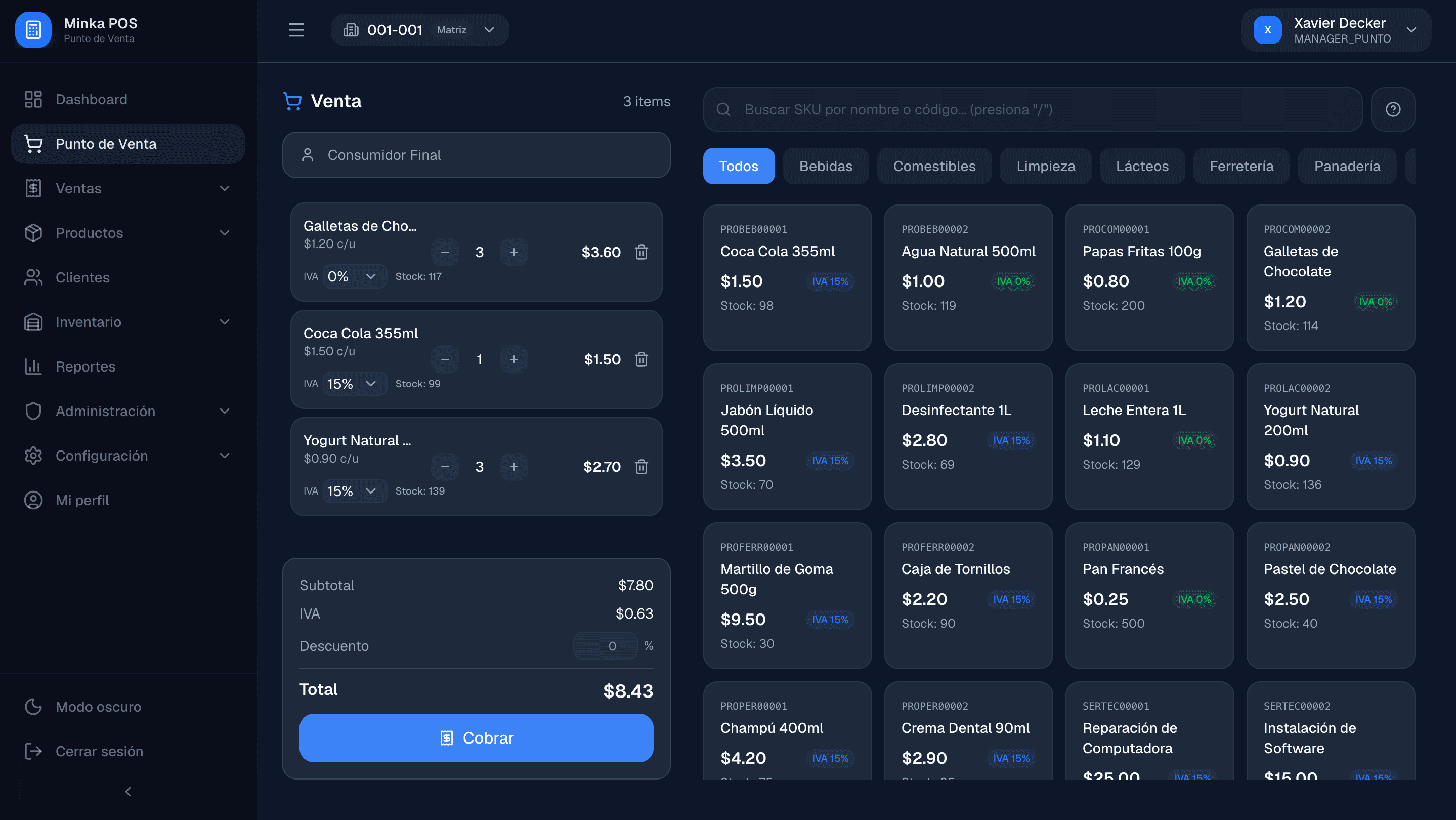This screenshot has height=820, width=1456.
Task: Increase Galletas de Chocolate quantity
Action: tap(514, 252)
